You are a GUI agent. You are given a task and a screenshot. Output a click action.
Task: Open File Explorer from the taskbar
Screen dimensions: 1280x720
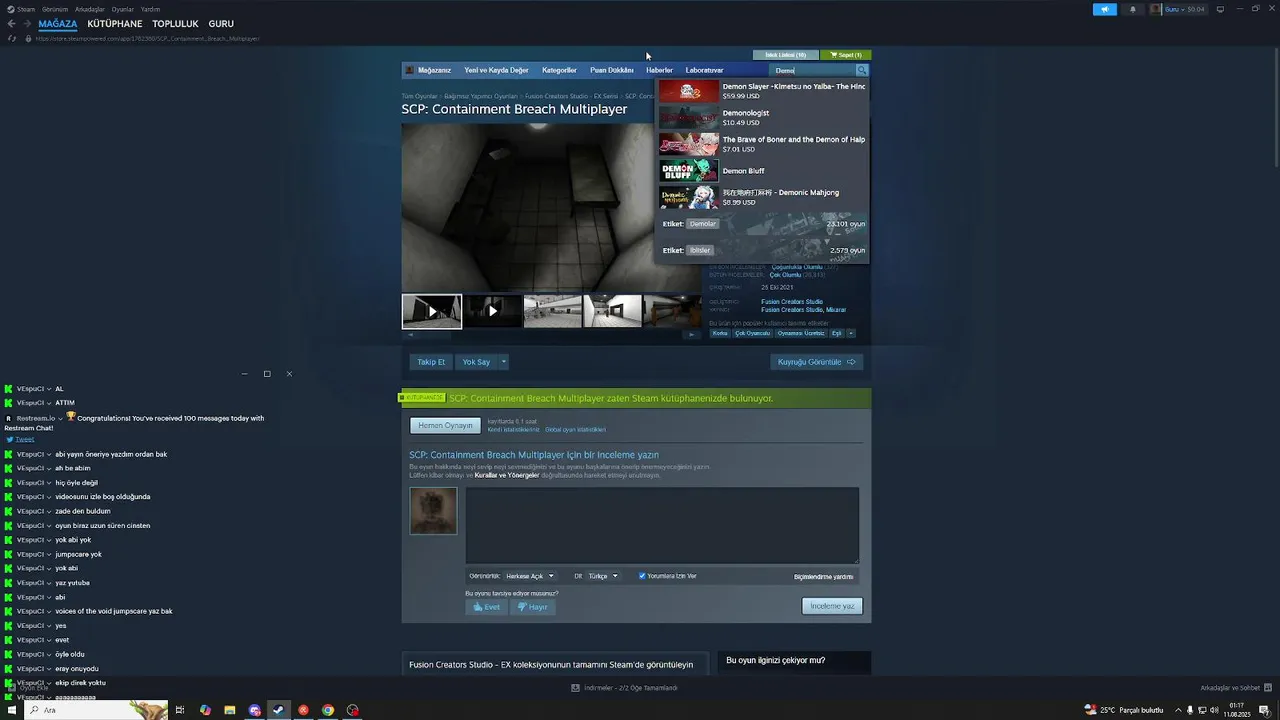[x=230, y=710]
